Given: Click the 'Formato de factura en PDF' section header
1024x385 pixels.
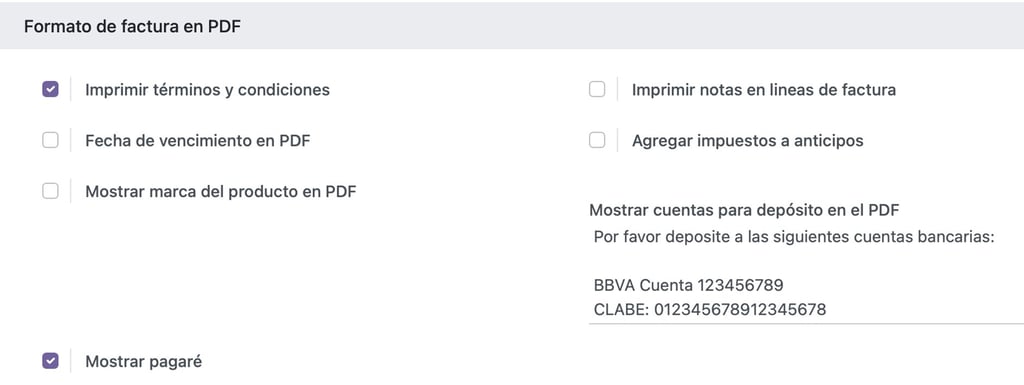Looking at the screenshot, I should (133, 27).
